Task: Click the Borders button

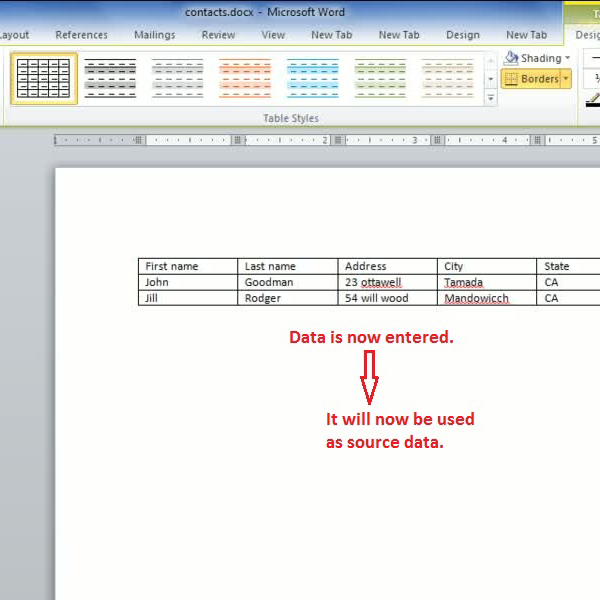Action: [531, 79]
